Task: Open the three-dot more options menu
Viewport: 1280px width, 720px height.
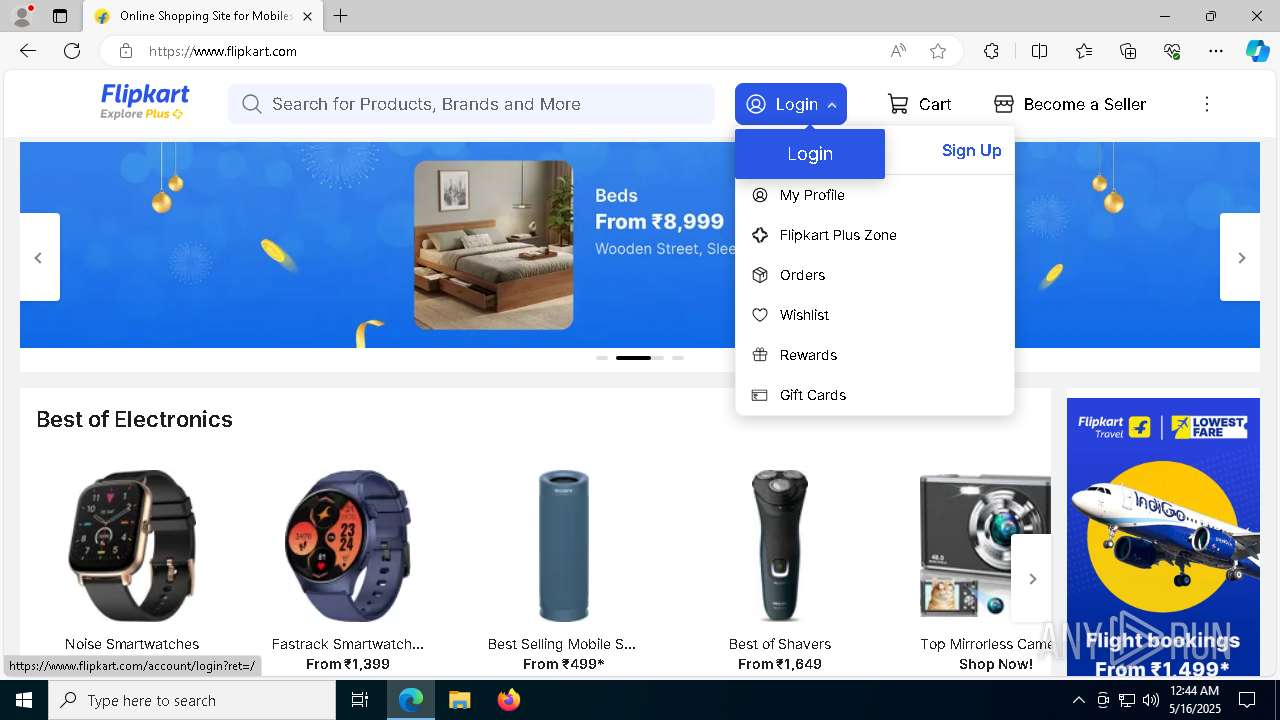Action: coord(1207,104)
